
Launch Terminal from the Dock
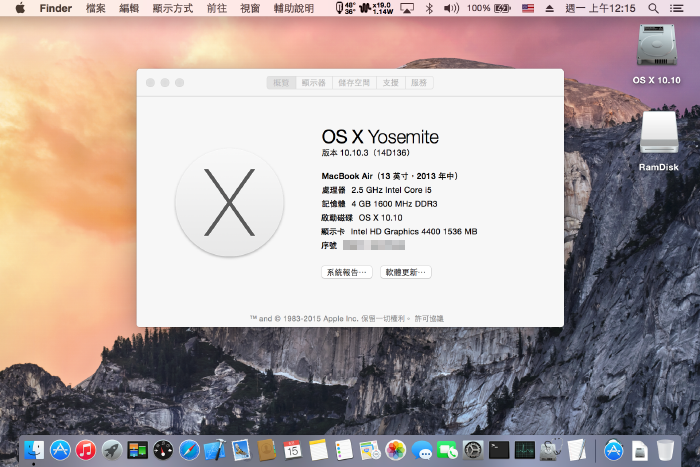499,450
